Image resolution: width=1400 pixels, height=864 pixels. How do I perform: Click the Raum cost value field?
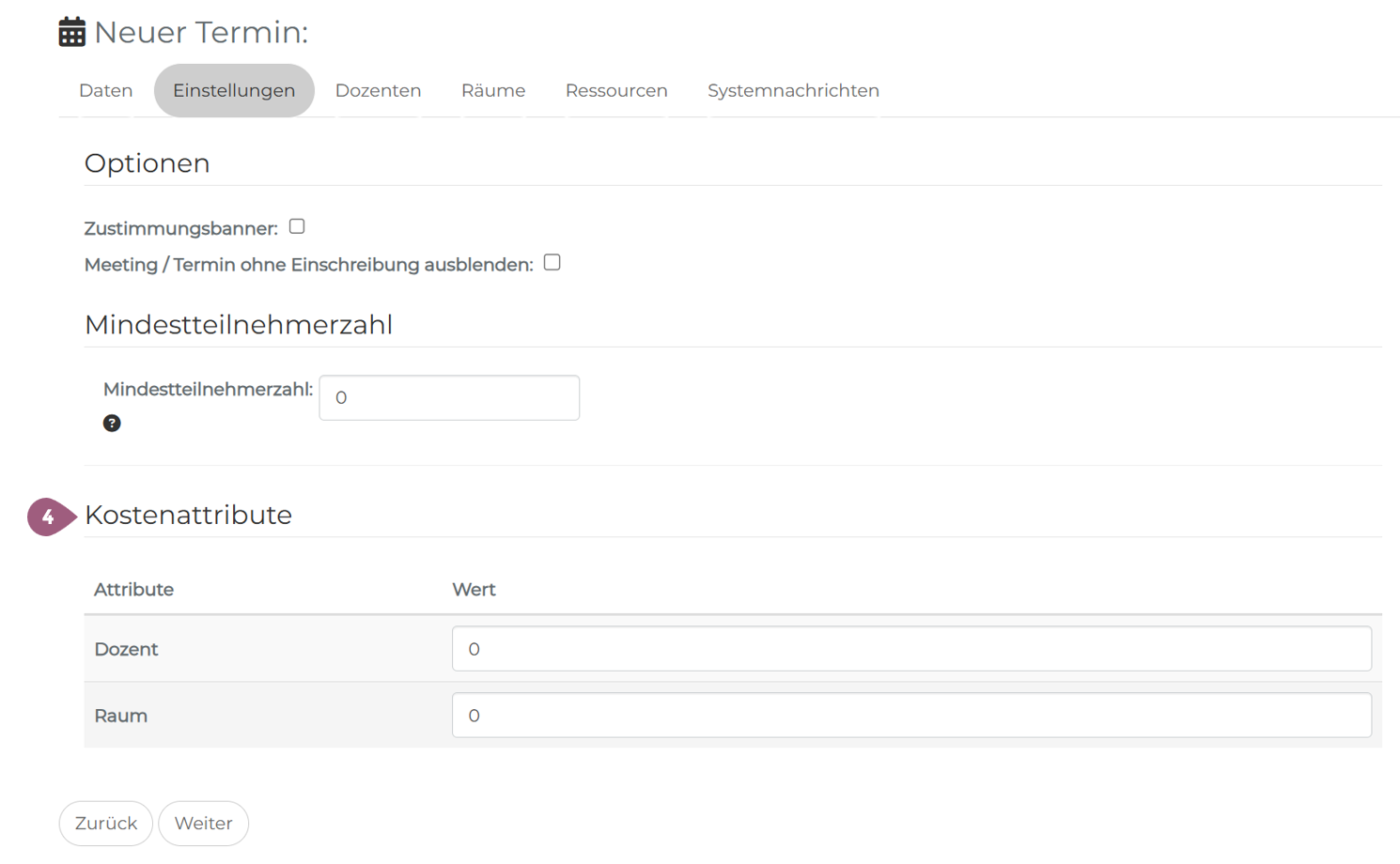pyautogui.click(x=911, y=716)
